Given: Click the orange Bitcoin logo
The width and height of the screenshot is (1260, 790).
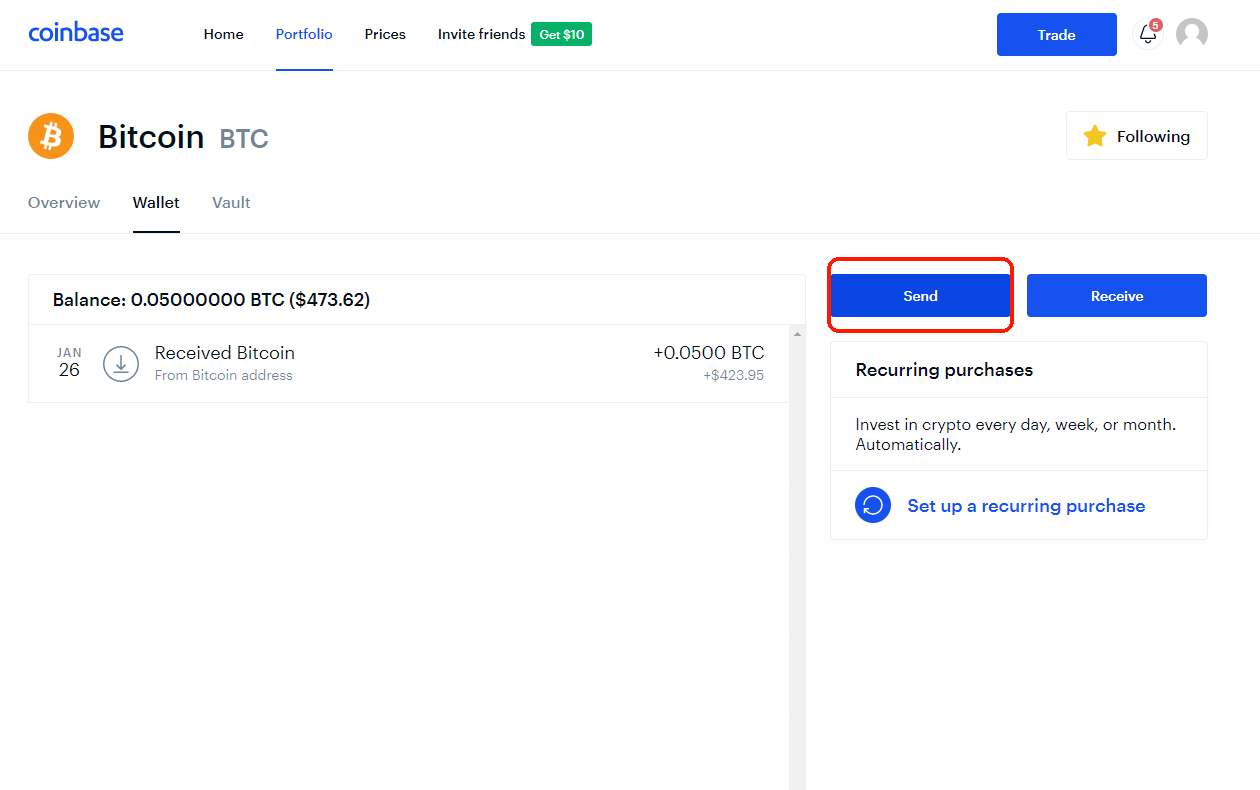Looking at the screenshot, I should tap(51, 136).
